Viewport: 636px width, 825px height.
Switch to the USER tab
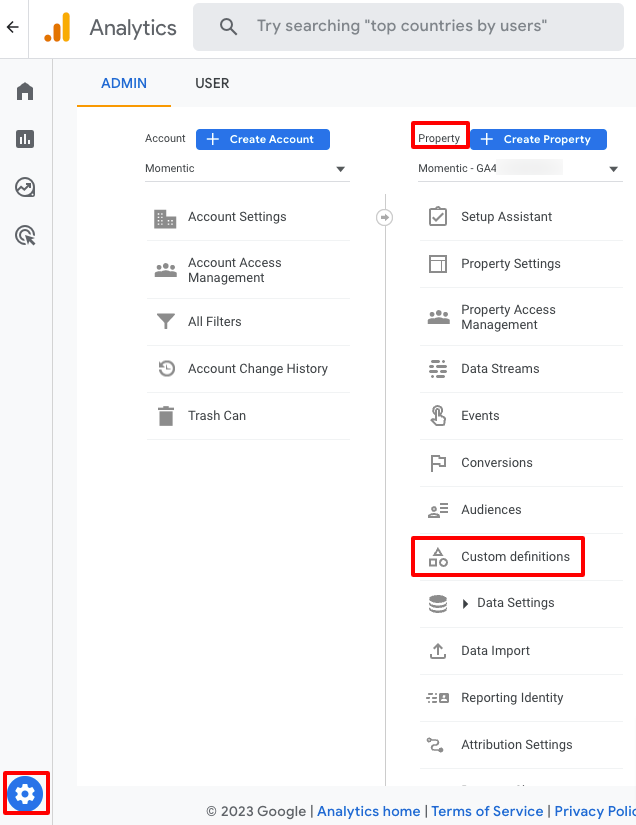click(212, 83)
